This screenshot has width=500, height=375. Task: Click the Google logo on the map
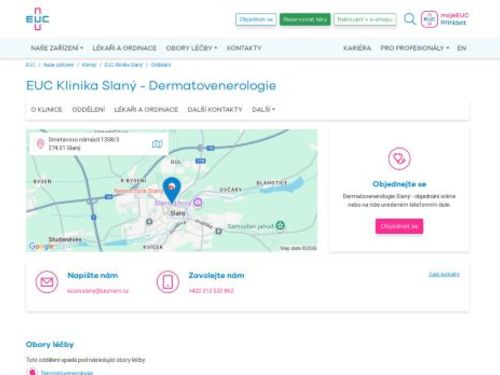click(41, 246)
